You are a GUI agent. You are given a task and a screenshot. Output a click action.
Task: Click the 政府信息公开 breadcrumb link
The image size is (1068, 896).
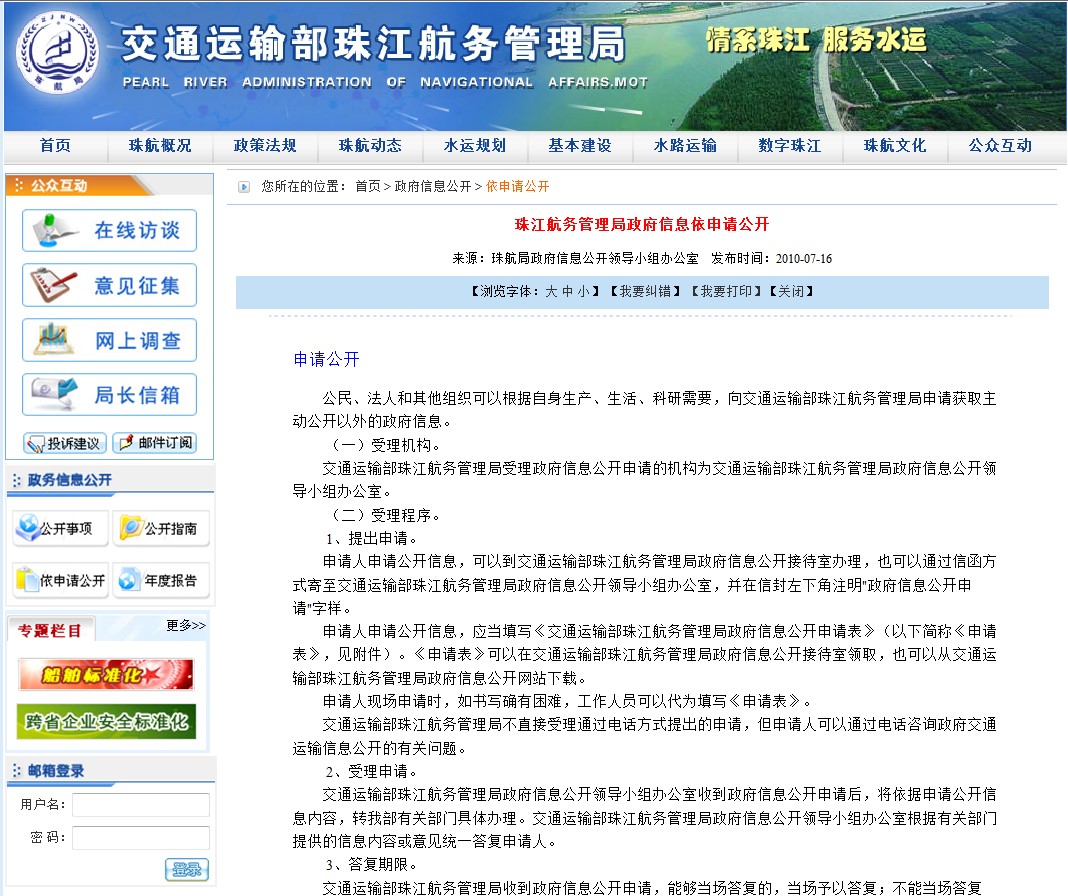(433, 187)
